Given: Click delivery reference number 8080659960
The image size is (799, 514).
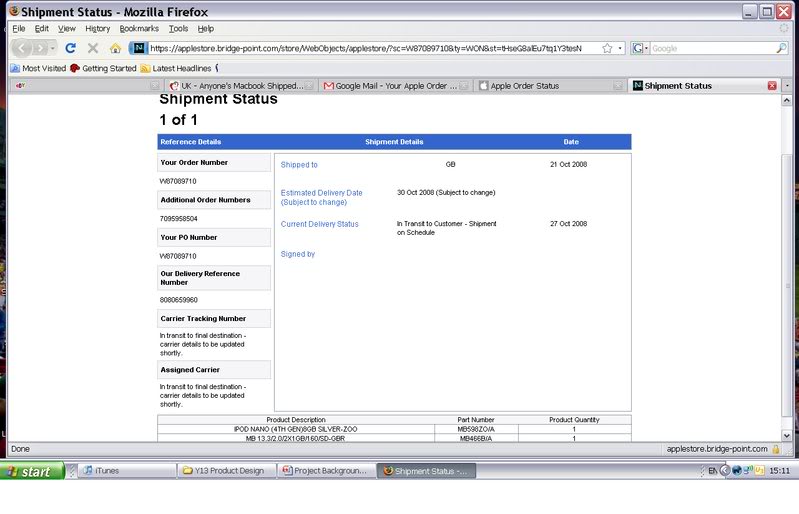Looking at the screenshot, I should click(x=178, y=300).
